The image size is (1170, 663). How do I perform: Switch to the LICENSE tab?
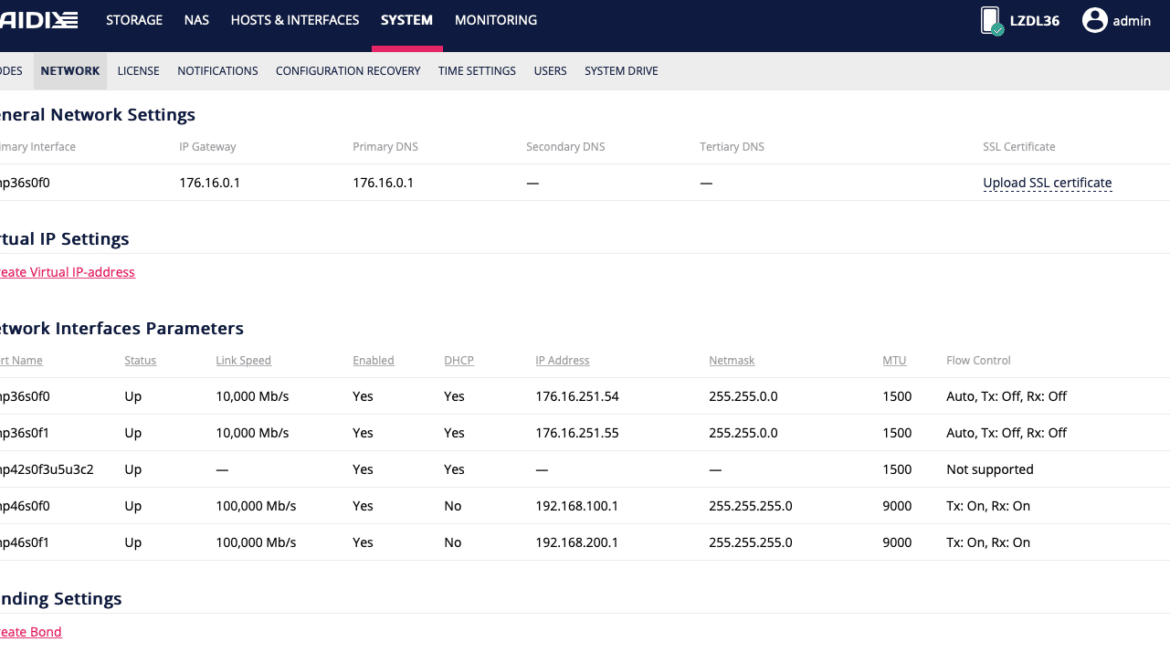tap(138, 71)
